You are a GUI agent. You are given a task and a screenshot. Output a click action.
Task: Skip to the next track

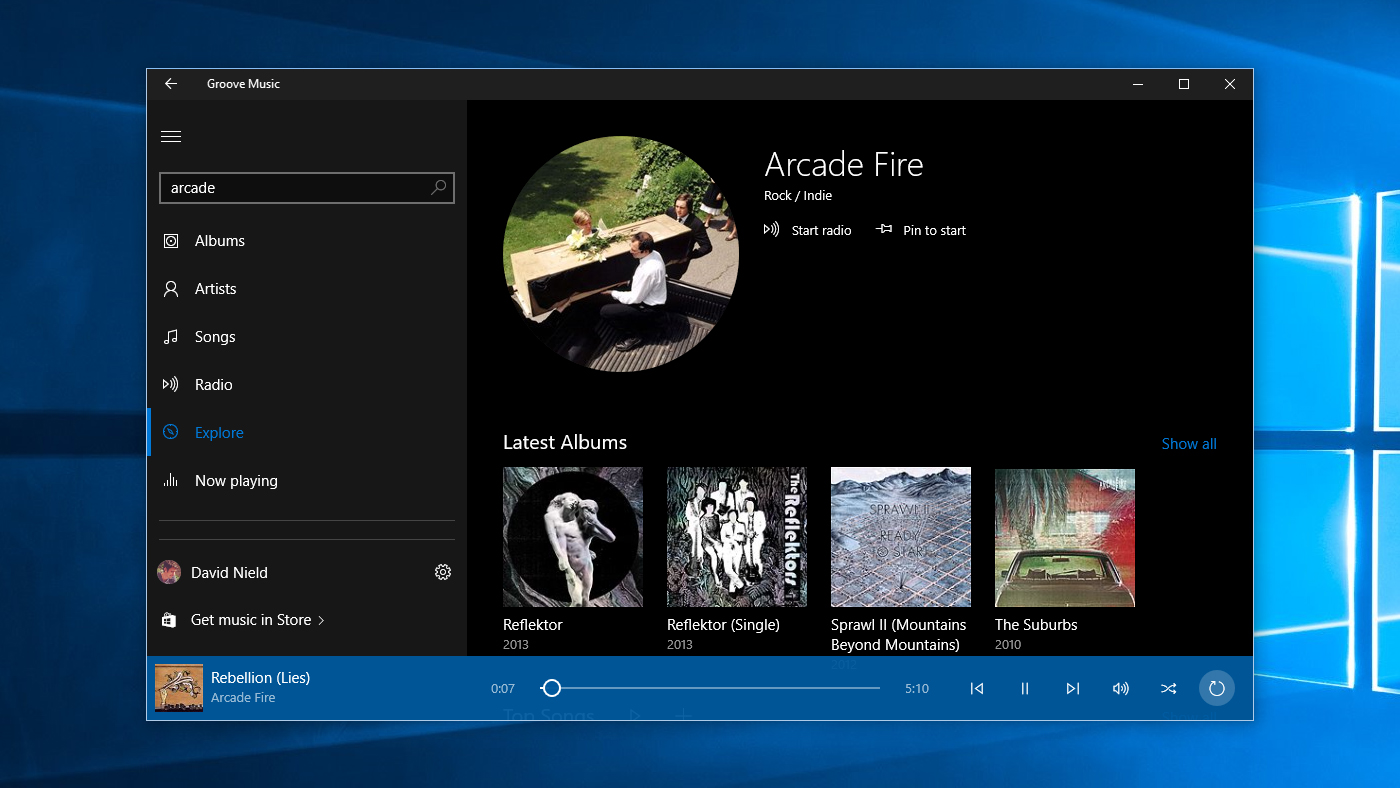point(1073,688)
